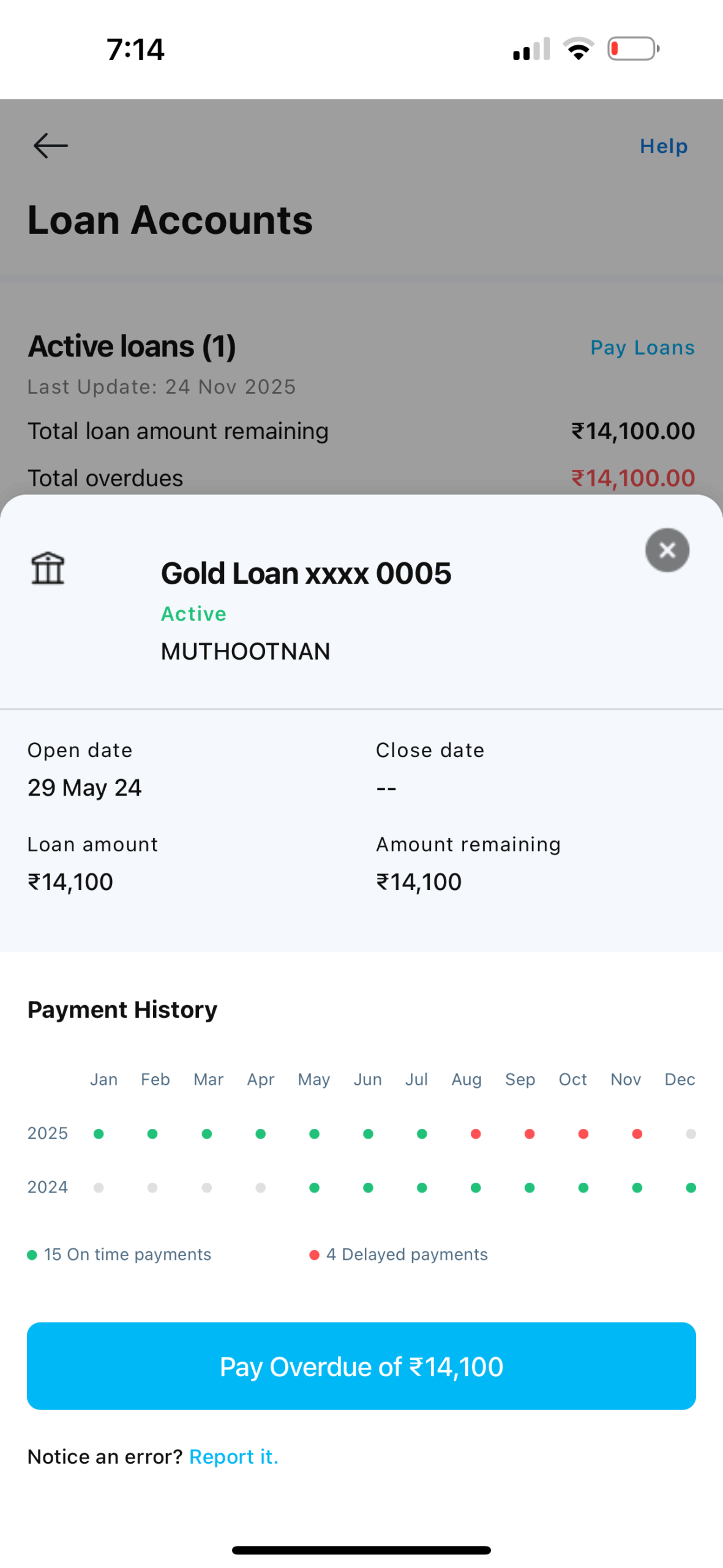Tap the Gold Loan xxxx 0005 title
Viewport: 723px width, 1568px height.
[305, 573]
